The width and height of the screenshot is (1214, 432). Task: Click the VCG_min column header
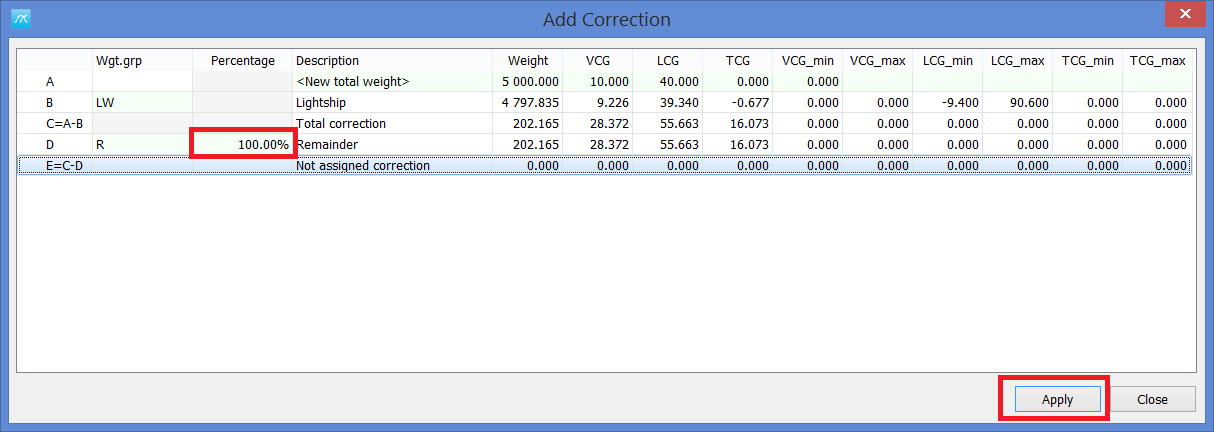pyautogui.click(x=807, y=61)
